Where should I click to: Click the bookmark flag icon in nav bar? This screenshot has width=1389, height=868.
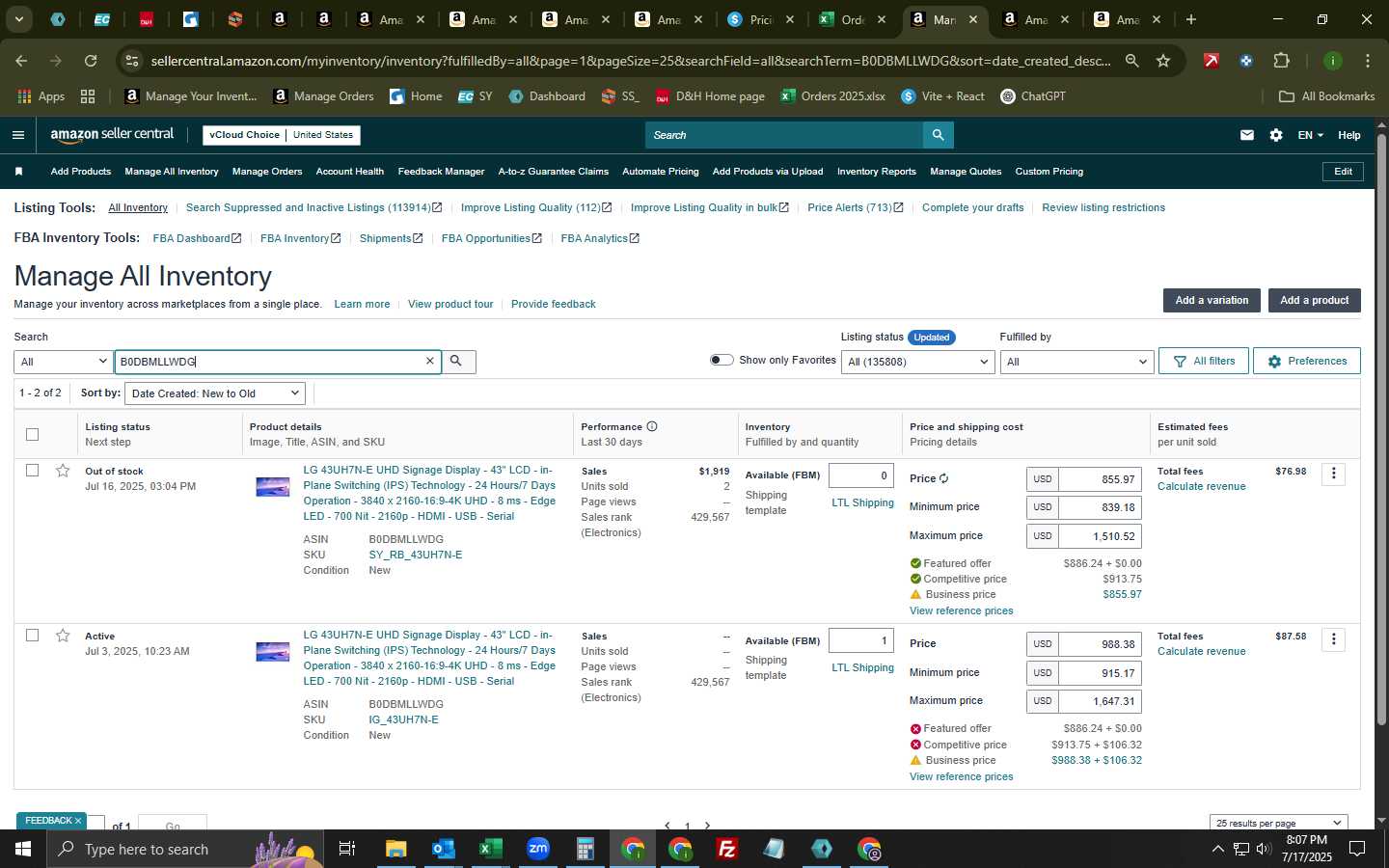(x=18, y=172)
